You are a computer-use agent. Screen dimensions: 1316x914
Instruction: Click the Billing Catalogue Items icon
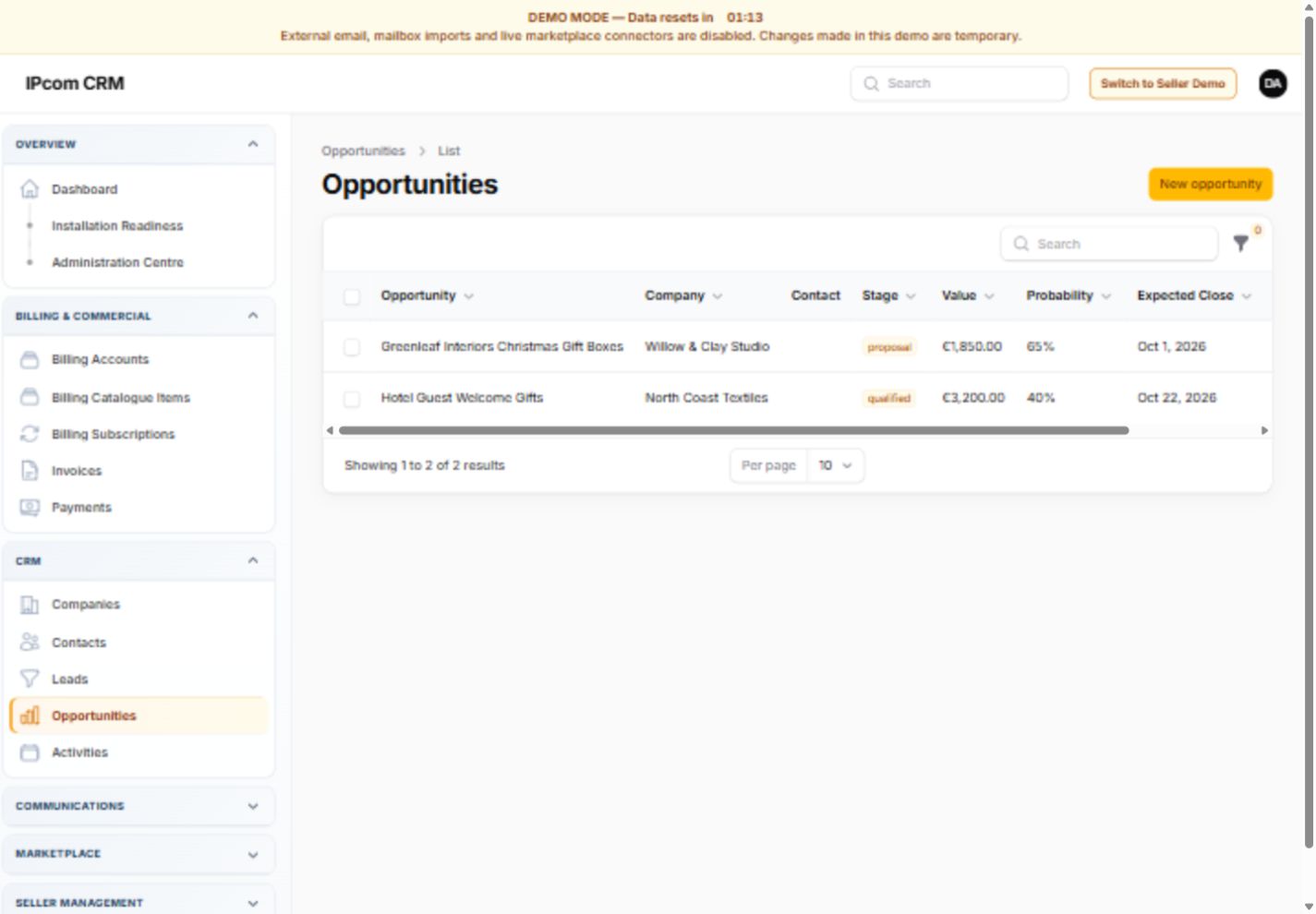coord(30,397)
